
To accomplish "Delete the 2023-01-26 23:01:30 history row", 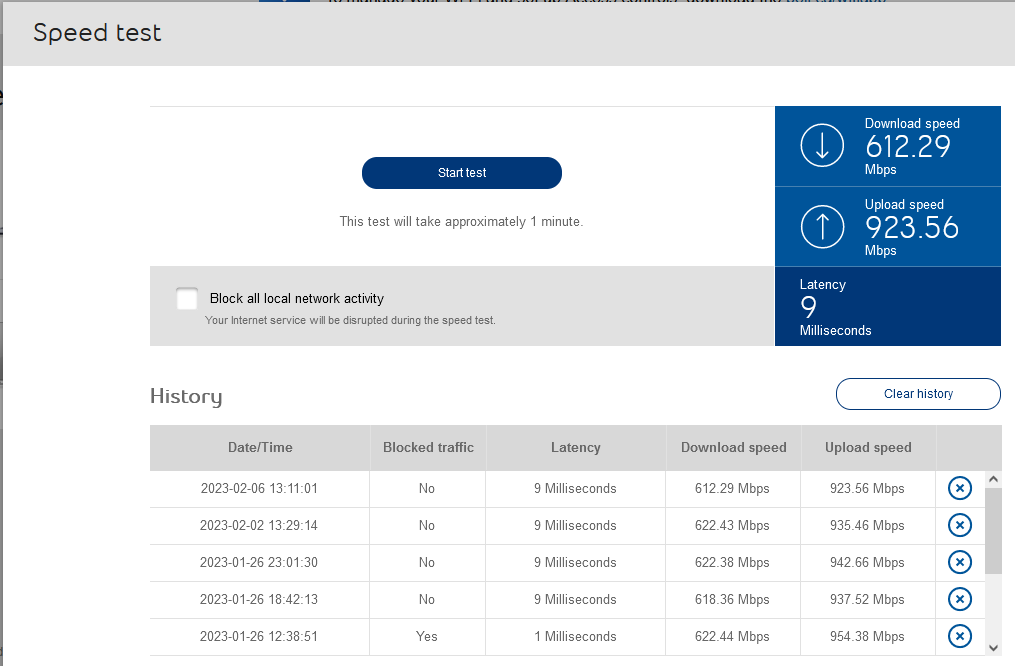I will (959, 562).
